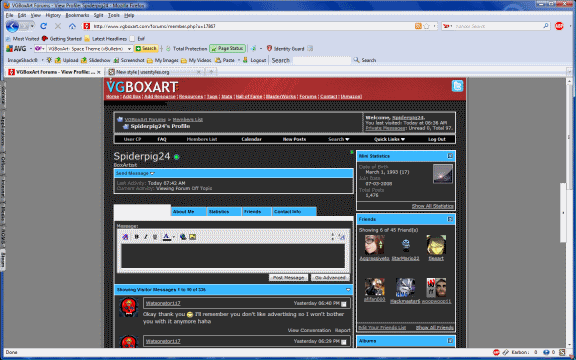Click the VGBoxArt logo
The height and width of the screenshot is (360, 576).
tap(142, 87)
